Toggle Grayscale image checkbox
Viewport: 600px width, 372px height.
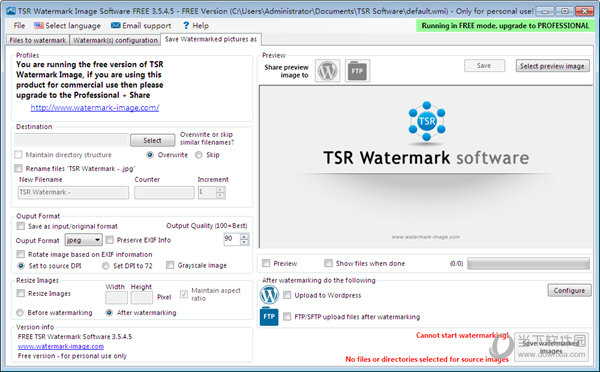pos(170,265)
